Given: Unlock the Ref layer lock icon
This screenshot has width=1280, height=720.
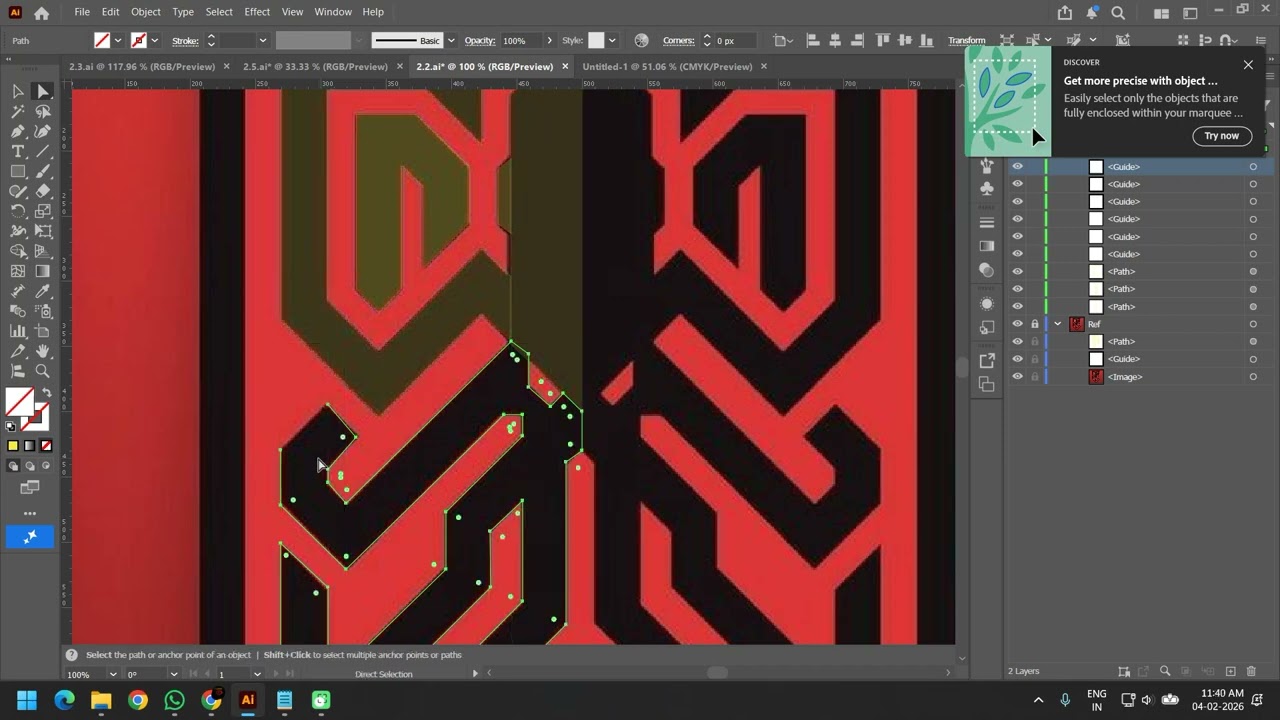Looking at the screenshot, I should (x=1035, y=324).
